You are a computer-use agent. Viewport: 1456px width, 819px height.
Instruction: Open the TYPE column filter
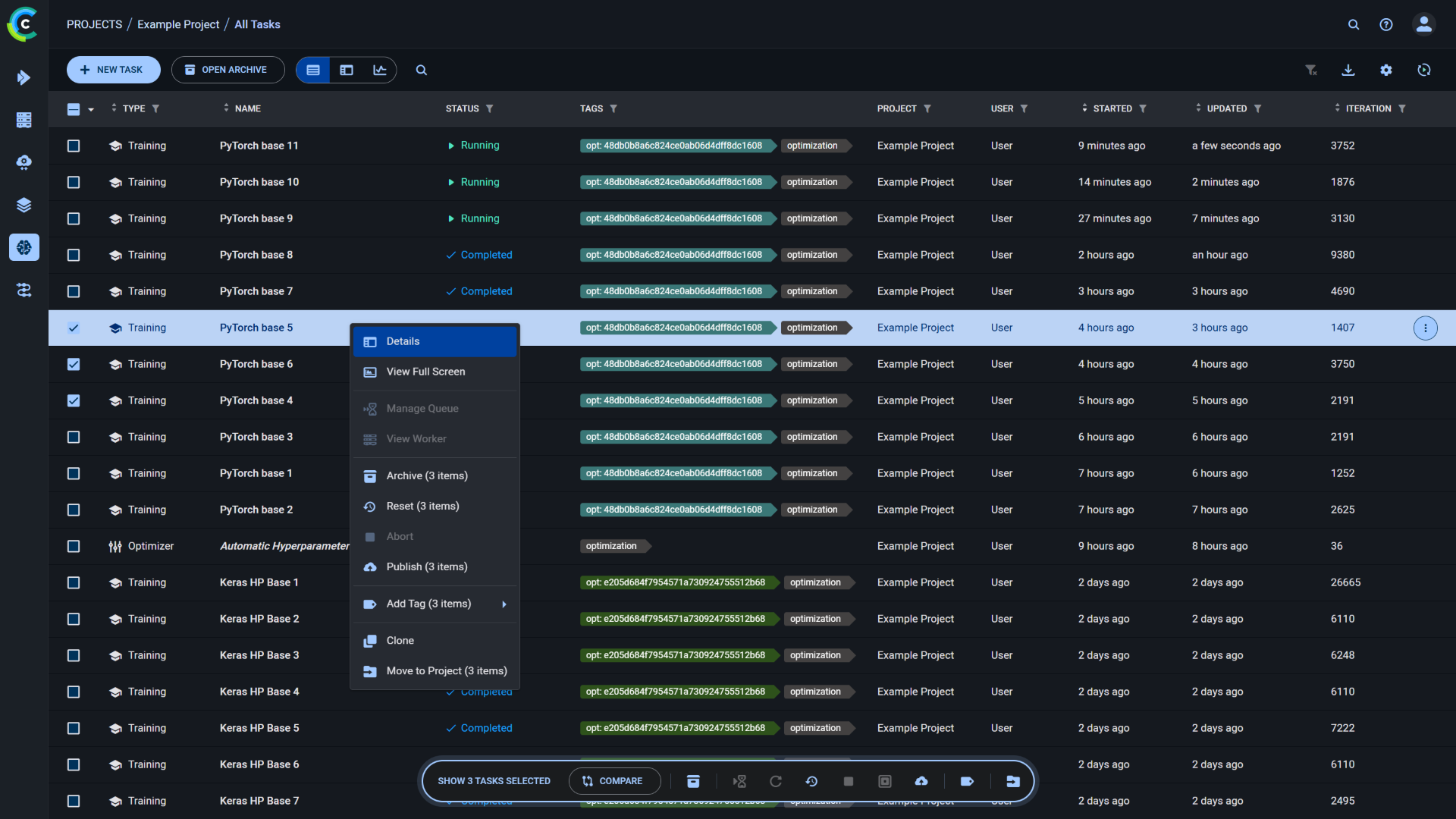(155, 108)
